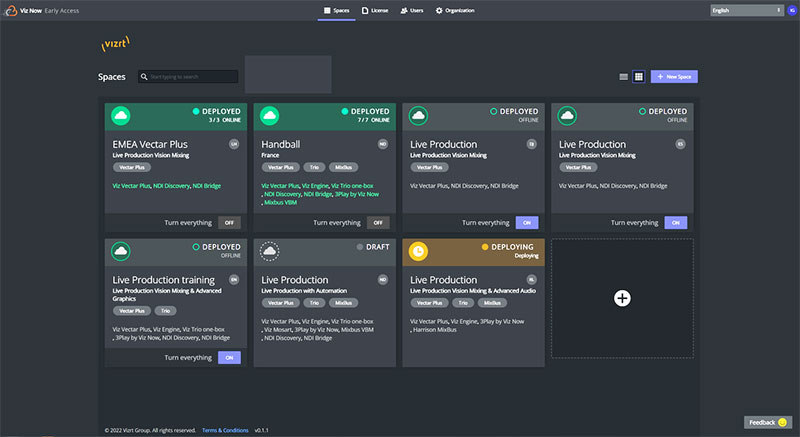Turn everything OFF for Handball space
Screen dimensions: 800x437
[378, 222]
